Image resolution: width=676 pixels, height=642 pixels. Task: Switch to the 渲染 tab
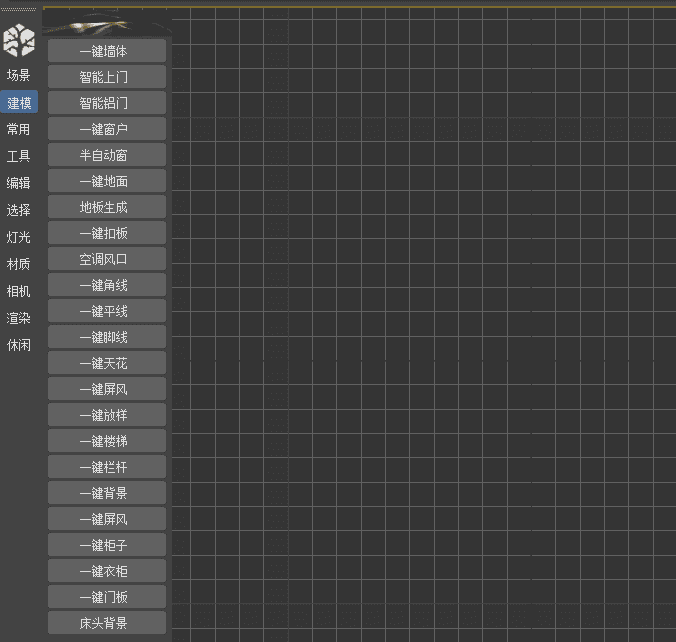click(x=19, y=318)
